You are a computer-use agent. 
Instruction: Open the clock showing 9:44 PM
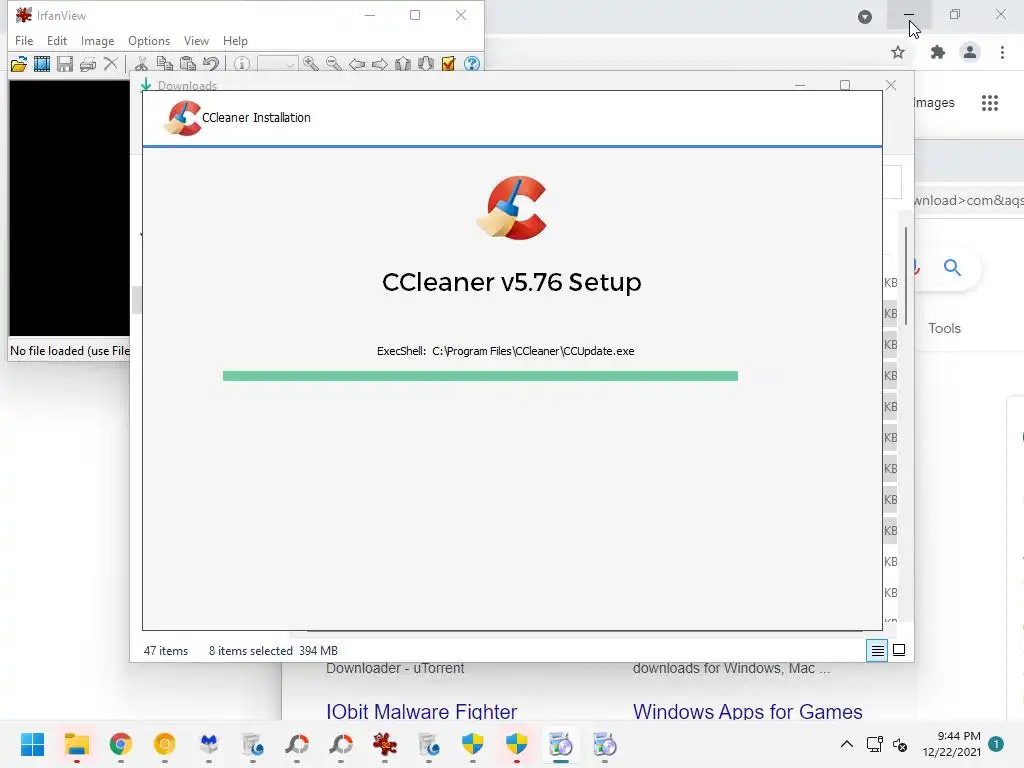(x=952, y=744)
